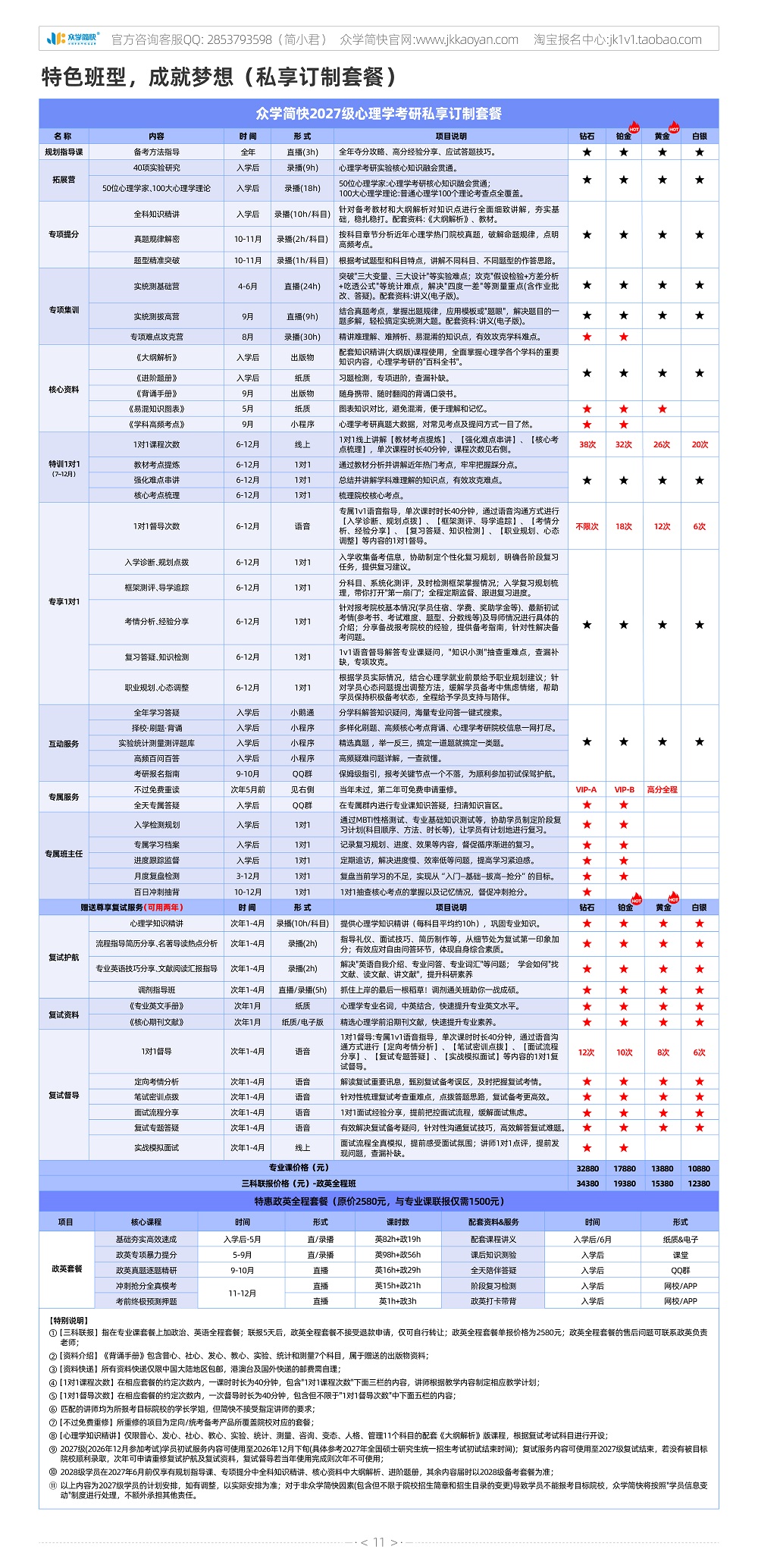Click the 基础夯实高效速成 course cell
The image size is (758, 1568).
[146, 1239]
